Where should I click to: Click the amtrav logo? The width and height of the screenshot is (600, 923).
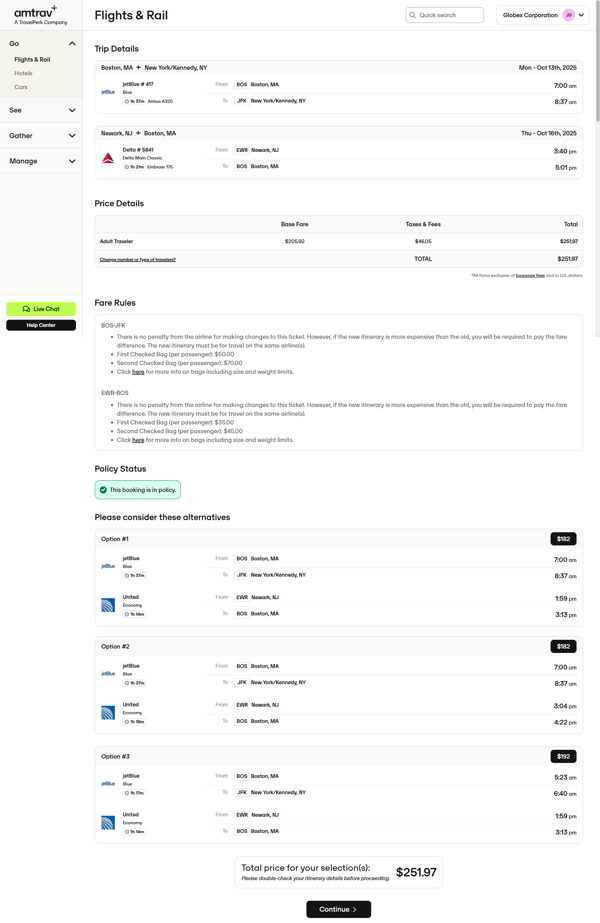click(35, 14)
